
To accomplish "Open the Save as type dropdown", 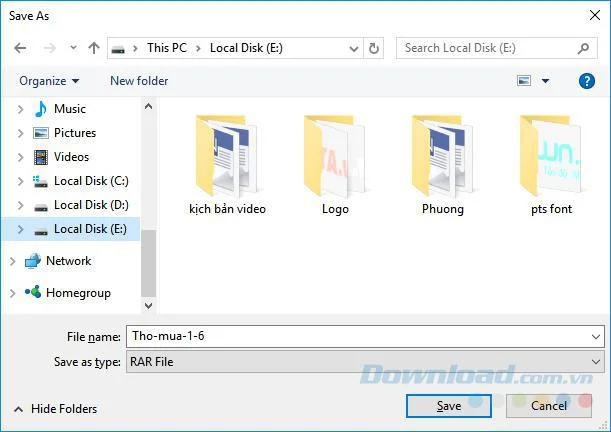I will tap(365, 362).
